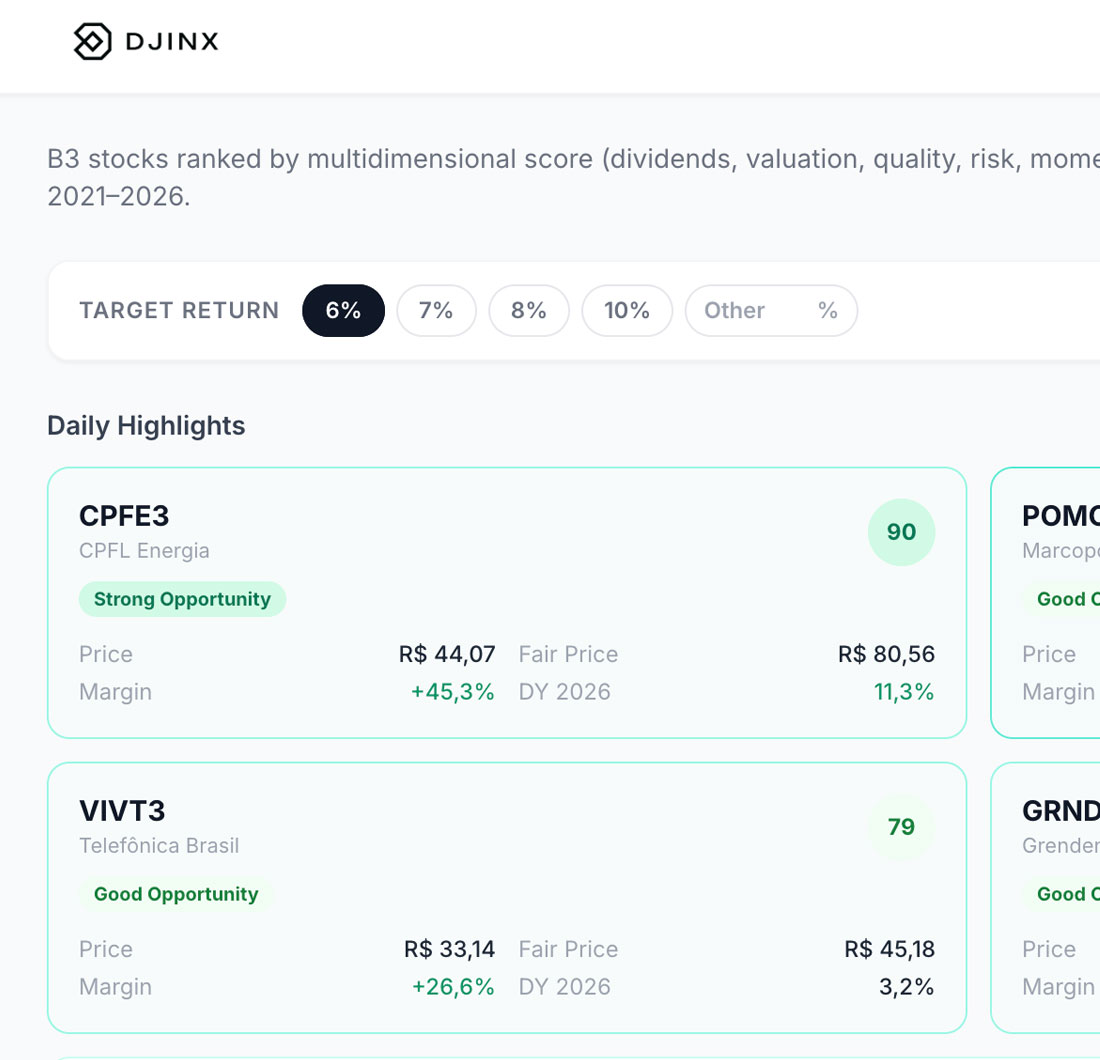Click the CPFE3 score badge 90
Image resolution: width=1100 pixels, height=1060 pixels.
coord(901,532)
